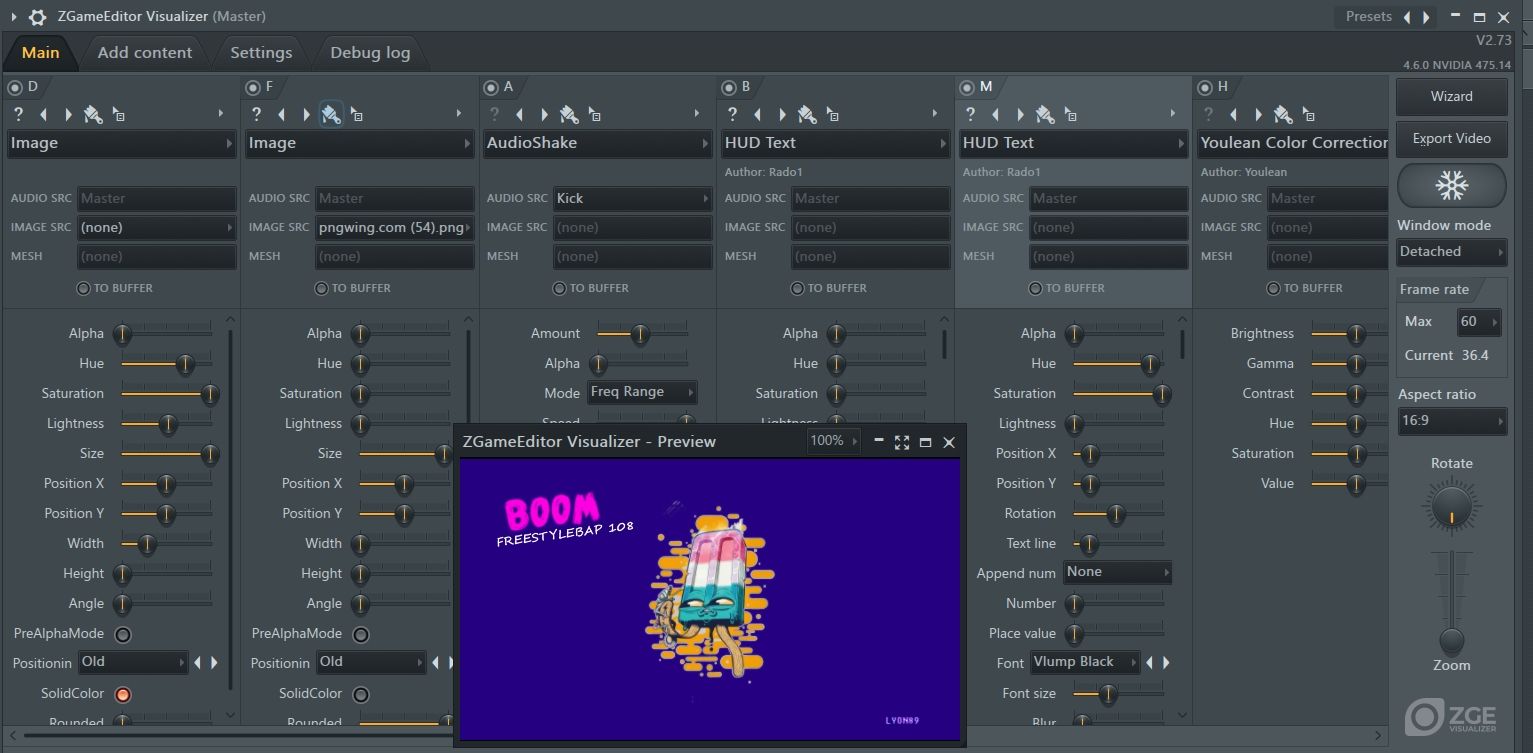
Task: Open Frame rate Max 60 dropdown
Action: 1478,322
